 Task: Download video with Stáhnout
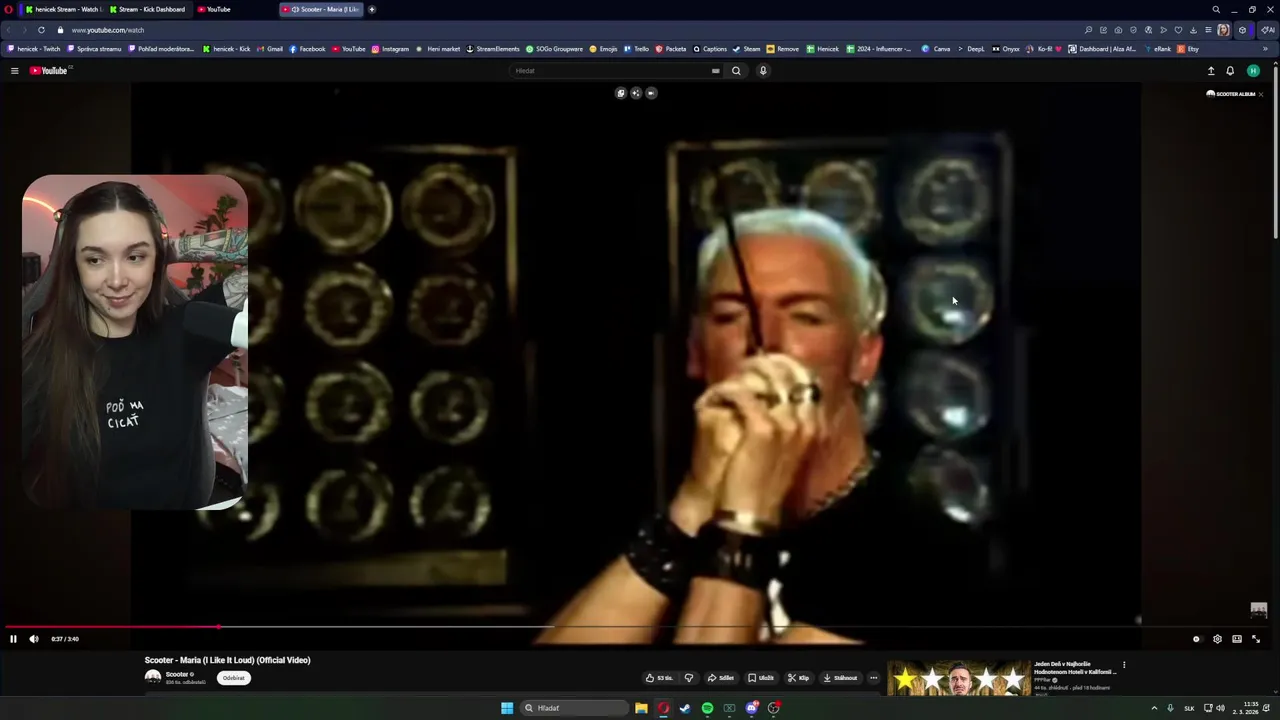840,678
